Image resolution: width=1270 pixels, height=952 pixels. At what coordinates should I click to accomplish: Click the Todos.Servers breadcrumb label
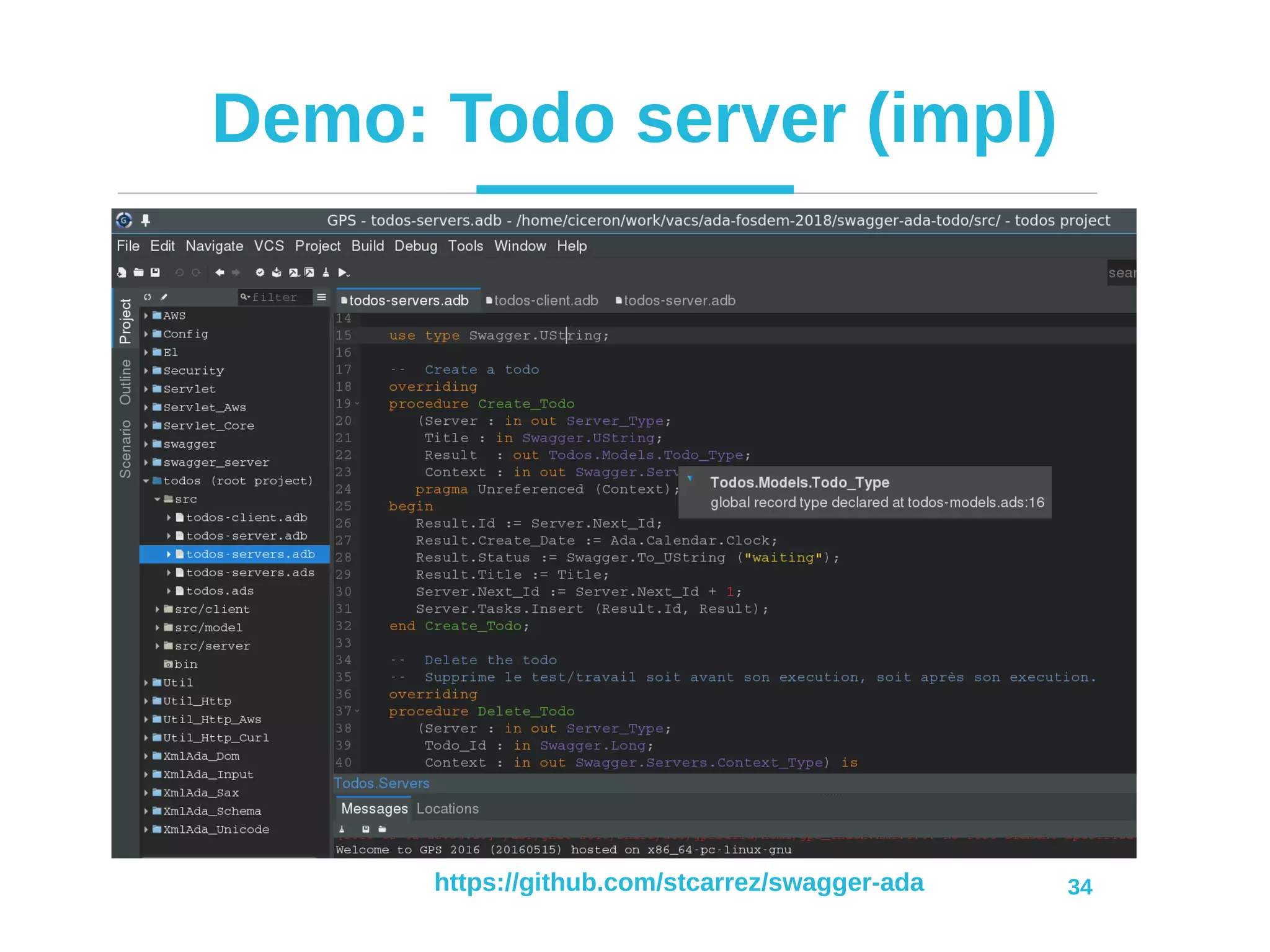[382, 783]
